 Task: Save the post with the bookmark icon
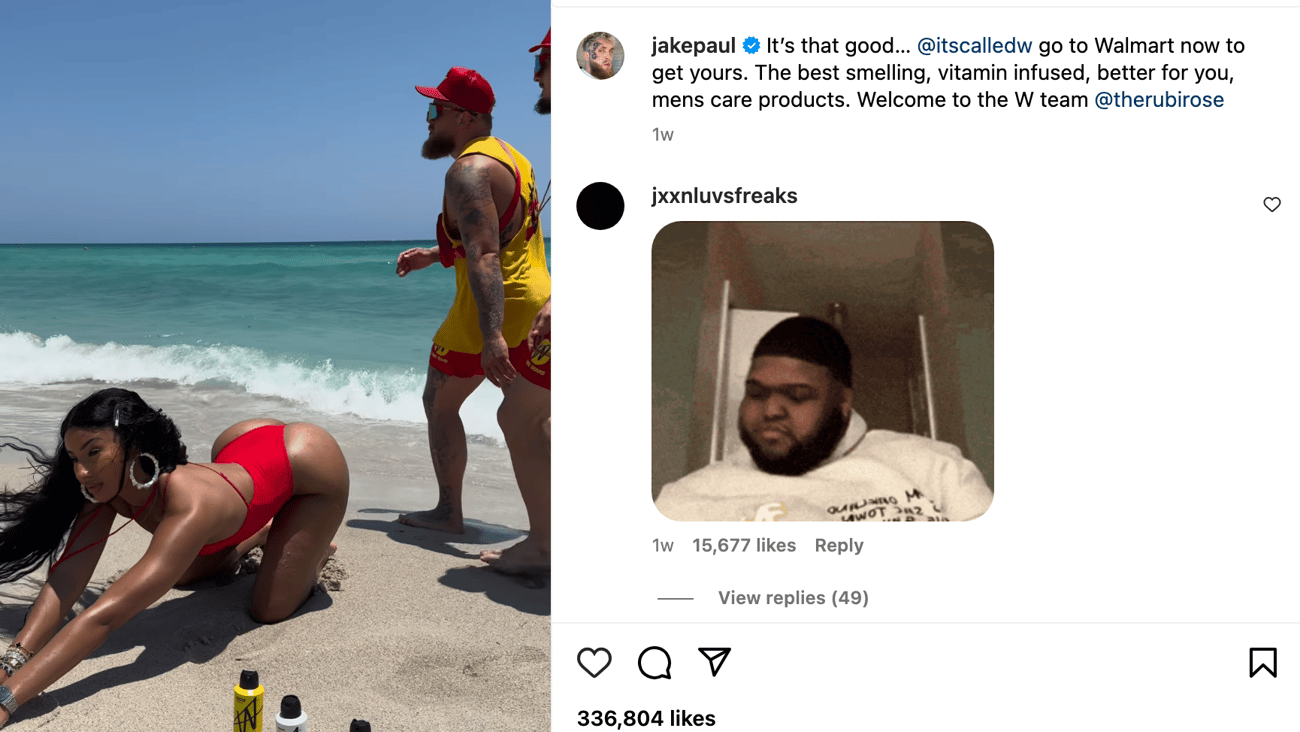[1263, 662]
